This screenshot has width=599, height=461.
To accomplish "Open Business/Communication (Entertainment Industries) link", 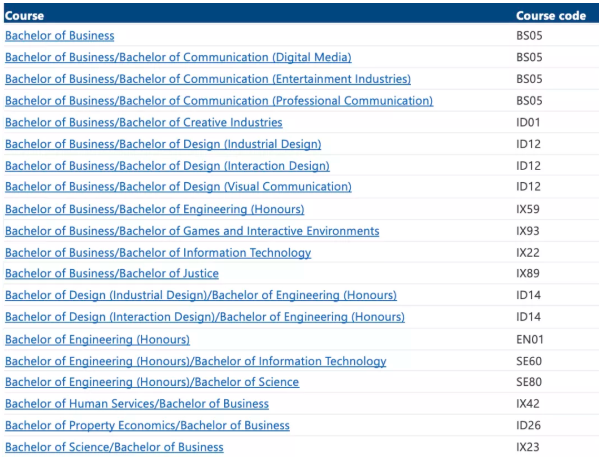I will tap(208, 79).
